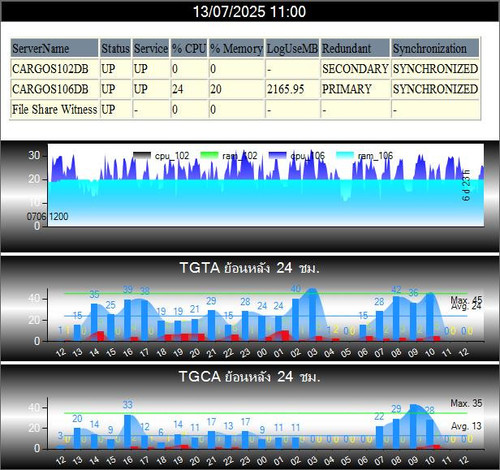Select the % CPU column header
This screenshot has width=500, height=470.
[189, 48]
